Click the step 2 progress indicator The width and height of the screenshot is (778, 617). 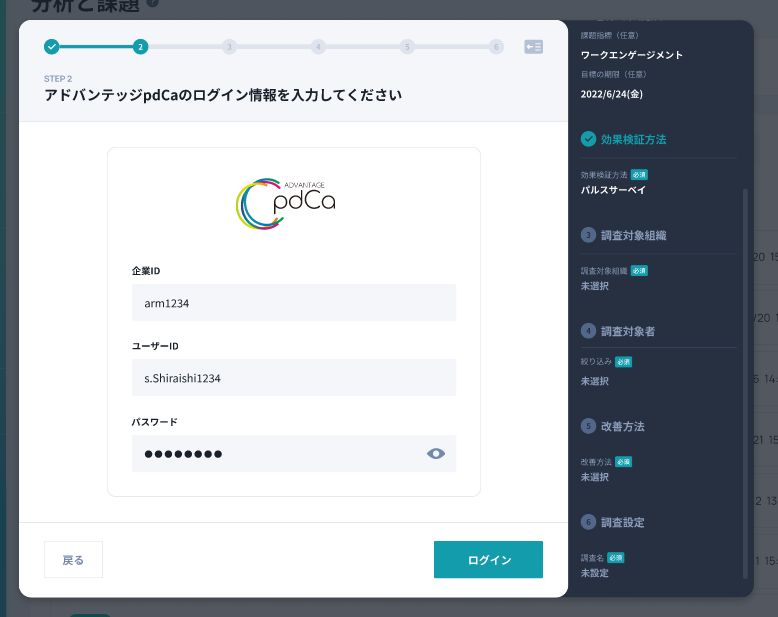click(x=140, y=47)
